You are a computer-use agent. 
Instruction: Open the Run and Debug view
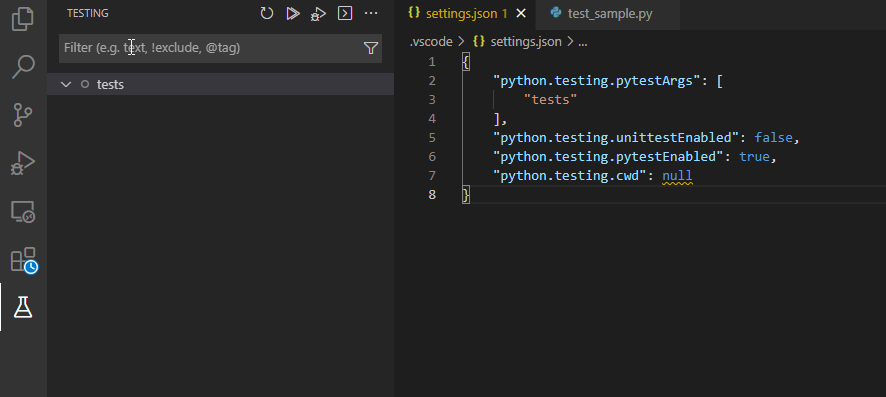pyautogui.click(x=23, y=164)
